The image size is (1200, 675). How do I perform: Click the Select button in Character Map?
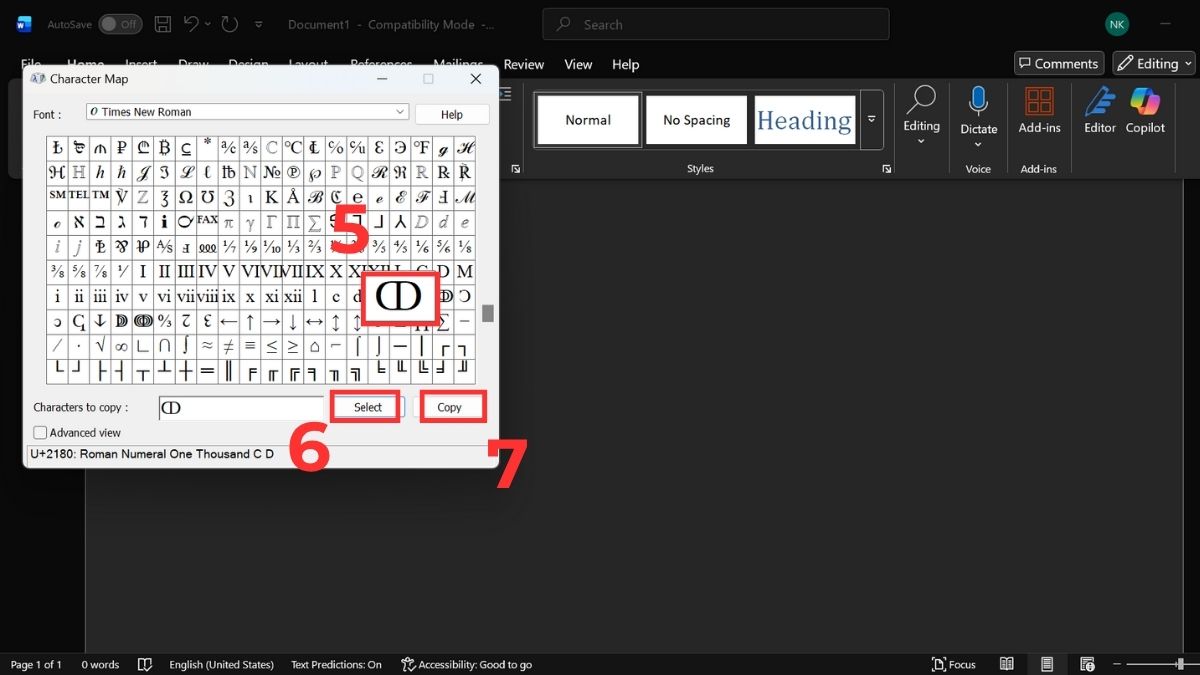[366, 406]
